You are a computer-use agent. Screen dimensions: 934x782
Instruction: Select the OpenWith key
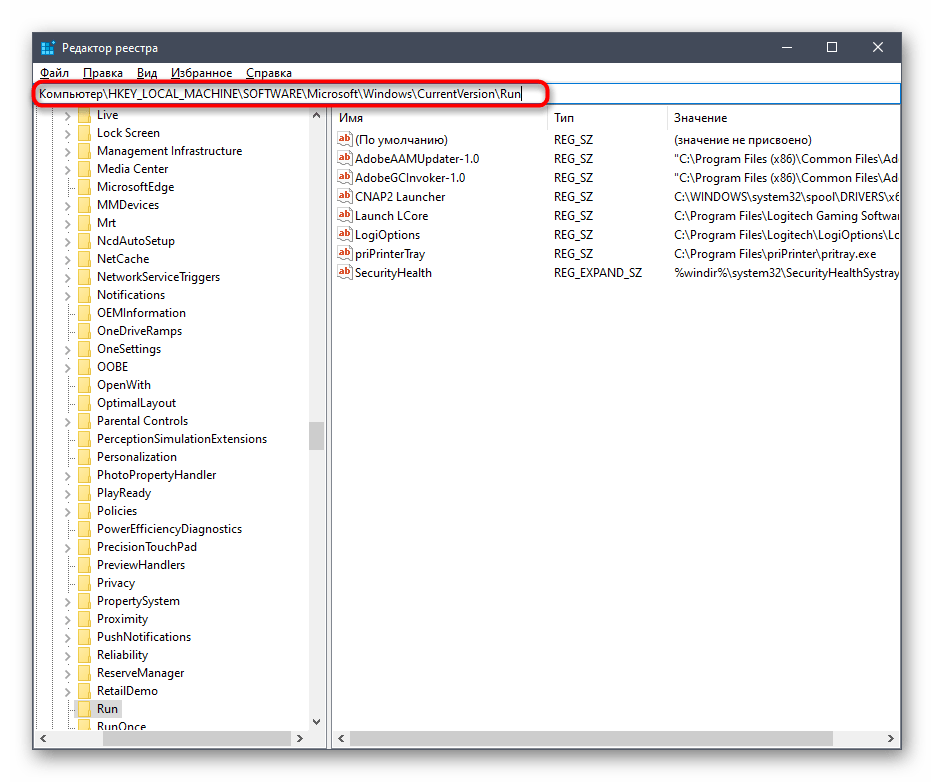coord(124,385)
